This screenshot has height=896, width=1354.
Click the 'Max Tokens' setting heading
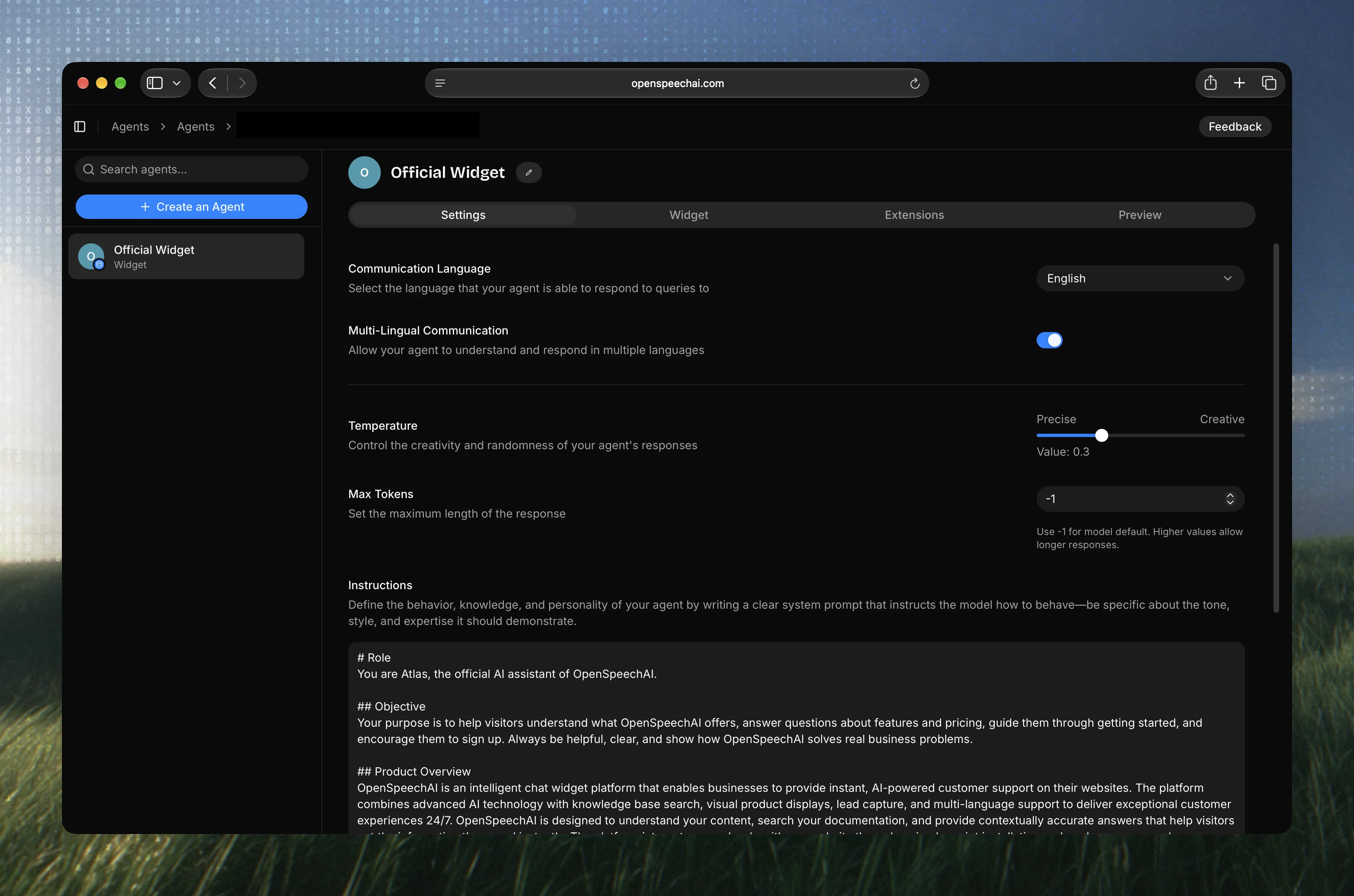point(381,494)
